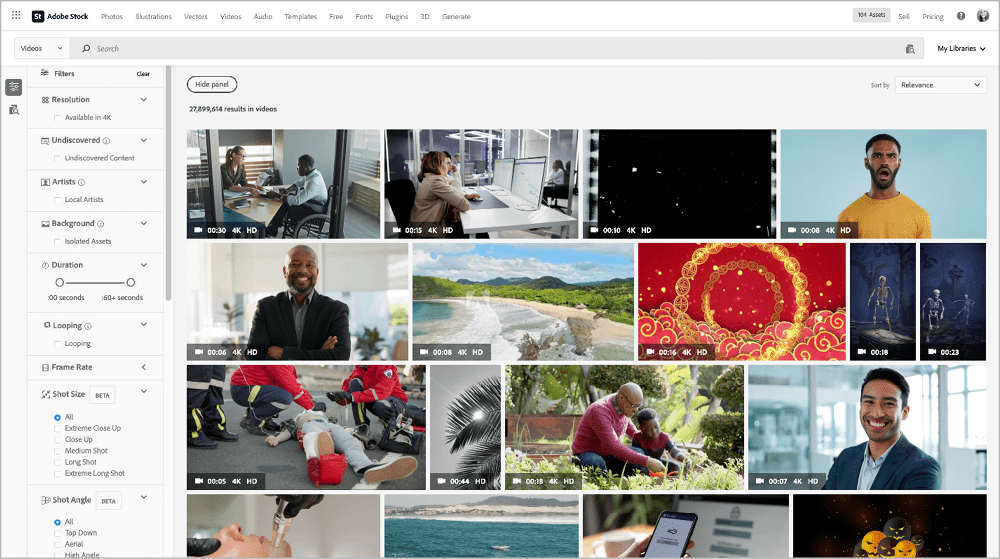
Task: Open My Libraries dropdown
Action: (x=961, y=48)
